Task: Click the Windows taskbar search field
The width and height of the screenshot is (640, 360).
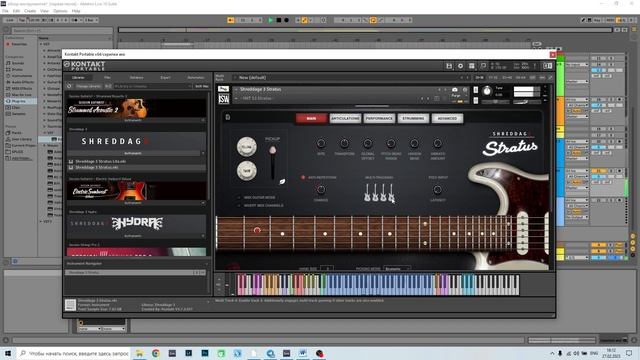Action: [x=73, y=353]
